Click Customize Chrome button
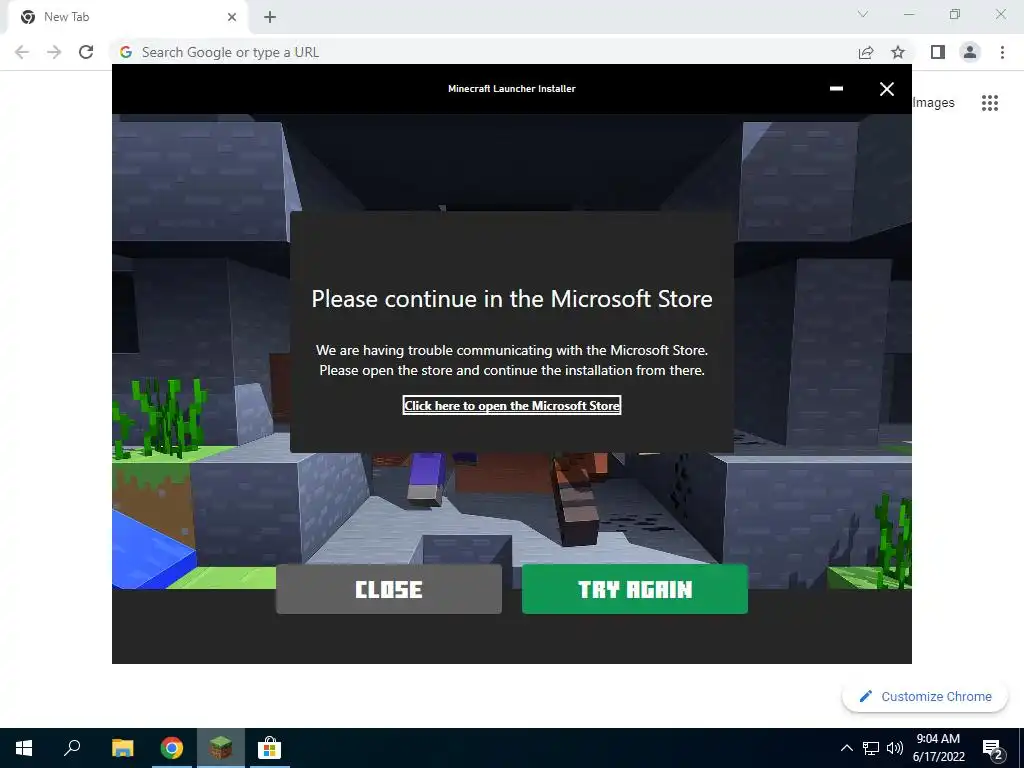Viewport: 1024px width, 768px height. pyautogui.click(x=925, y=697)
